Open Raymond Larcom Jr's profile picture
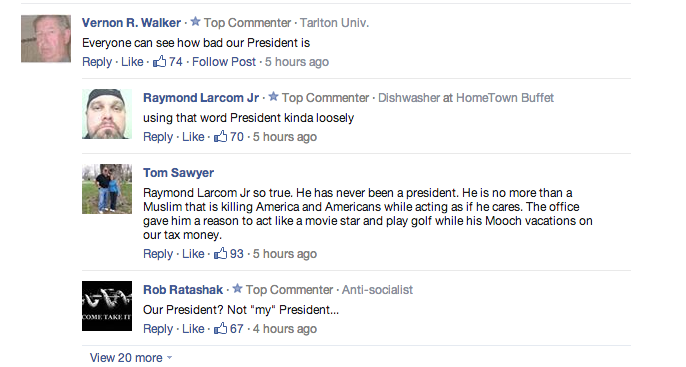This screenshot has width=686, height=367. 107,114
